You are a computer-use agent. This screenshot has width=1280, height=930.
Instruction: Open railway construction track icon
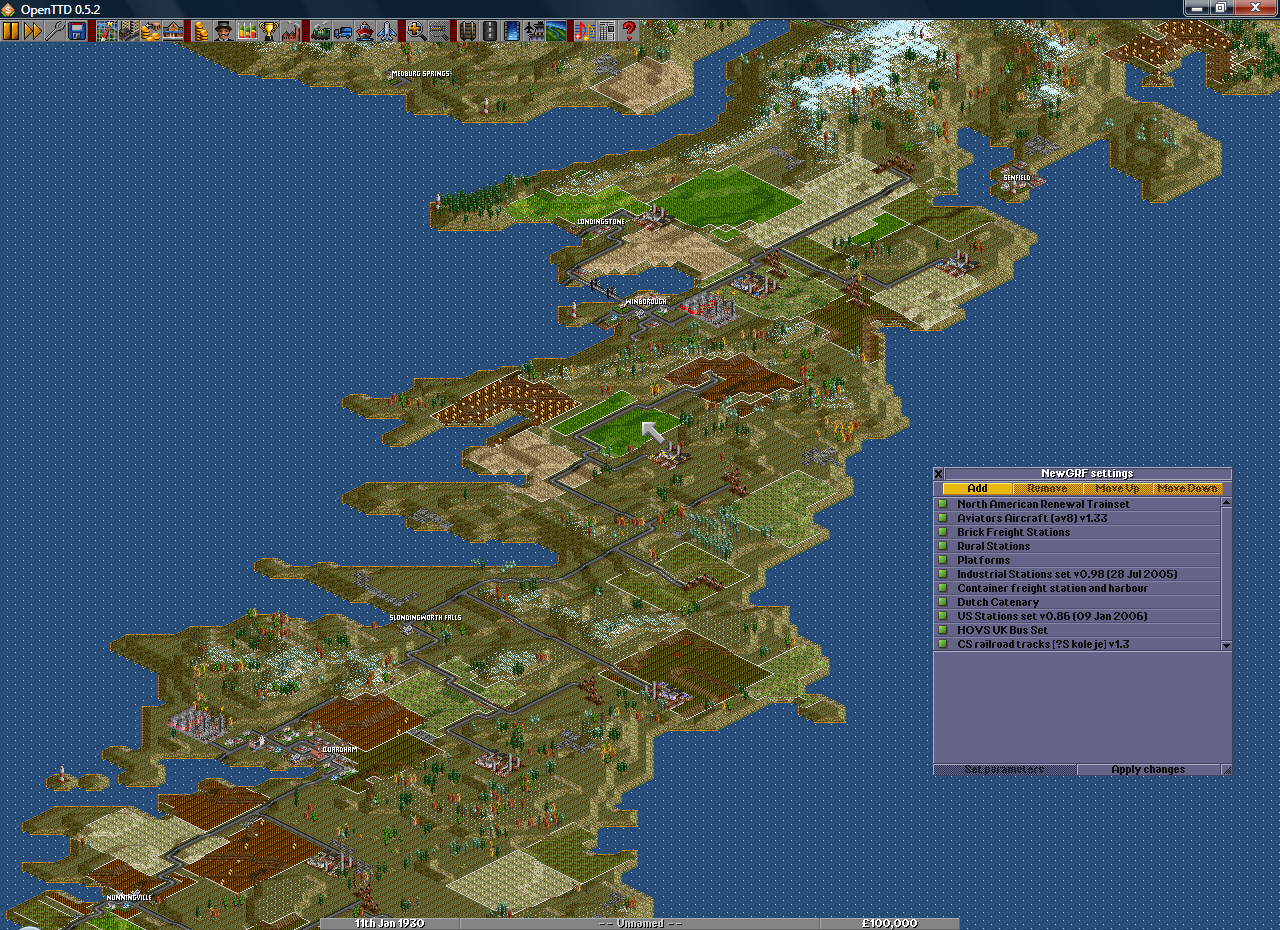click(x=467, y=31)
